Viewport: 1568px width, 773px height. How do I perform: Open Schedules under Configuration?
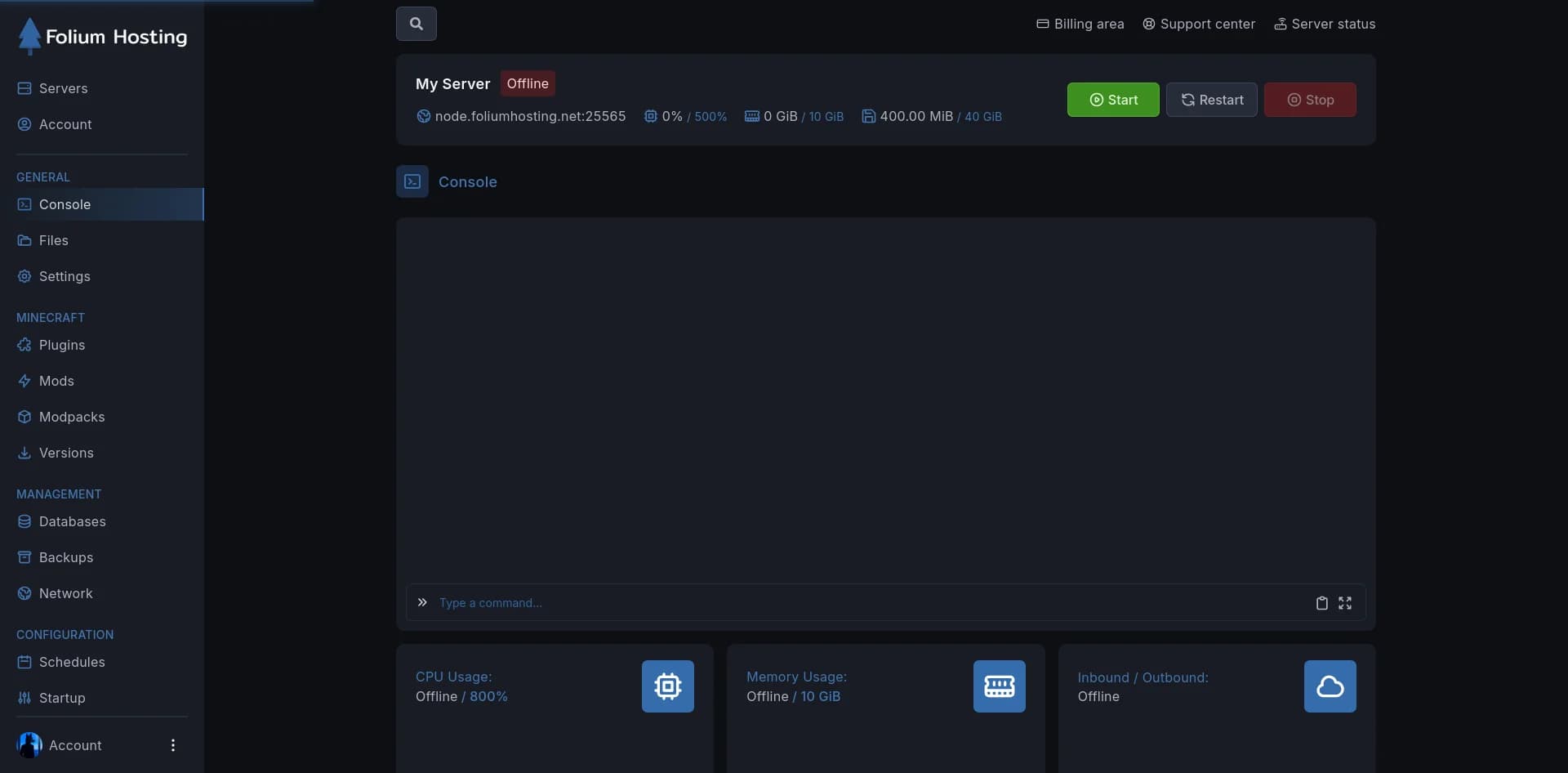(x=102, y=662)
